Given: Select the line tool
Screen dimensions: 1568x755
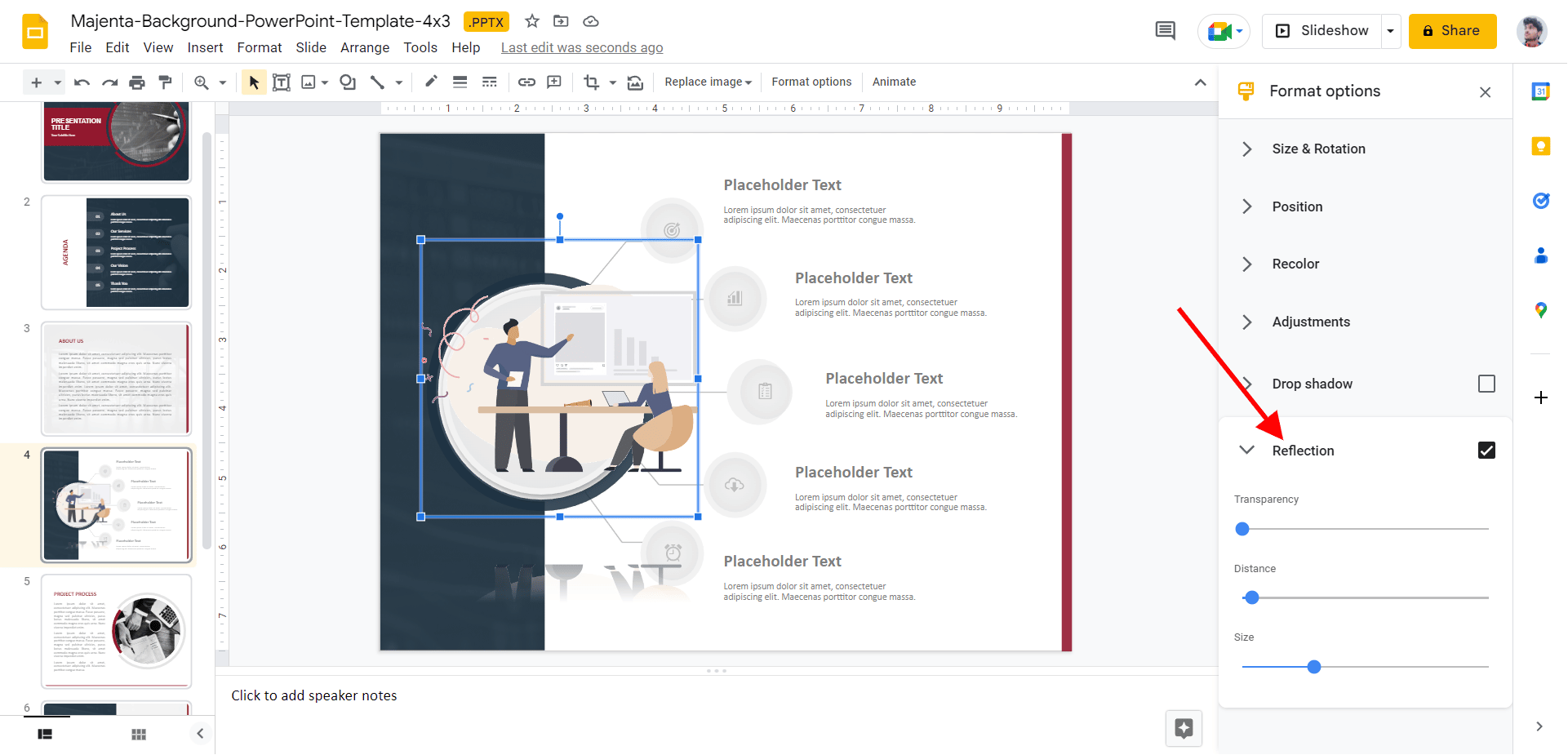Looking at the screenshot, I should 377,82.
